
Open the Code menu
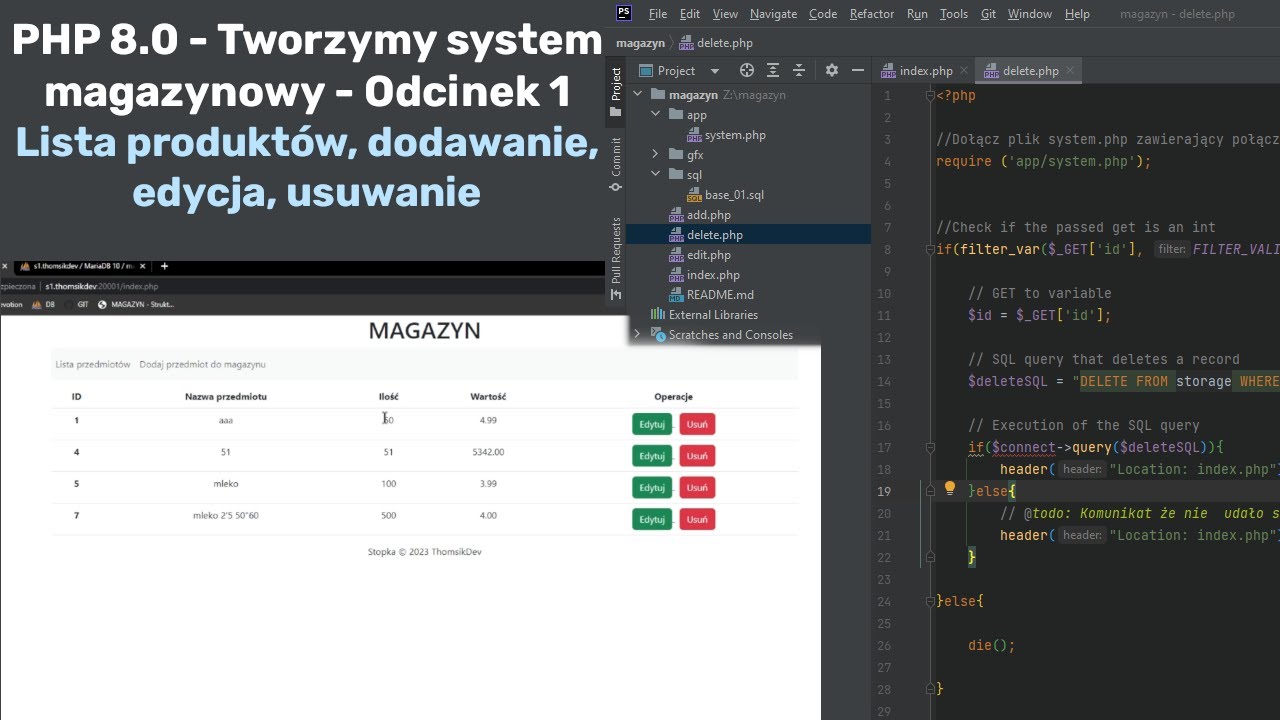point(823,14)
